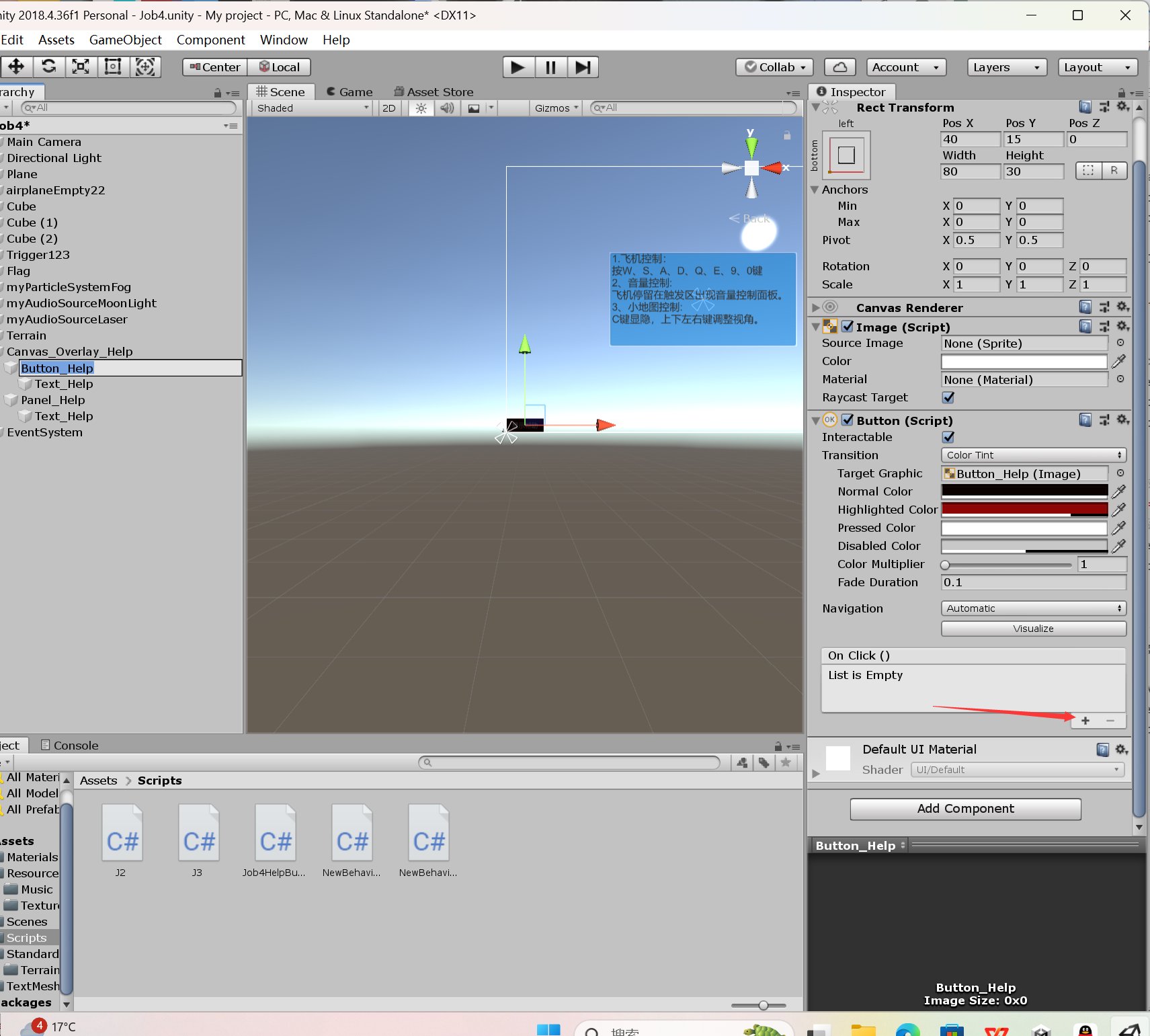Switch to the Game tab

pyautogui.click(x=350, y=92)
